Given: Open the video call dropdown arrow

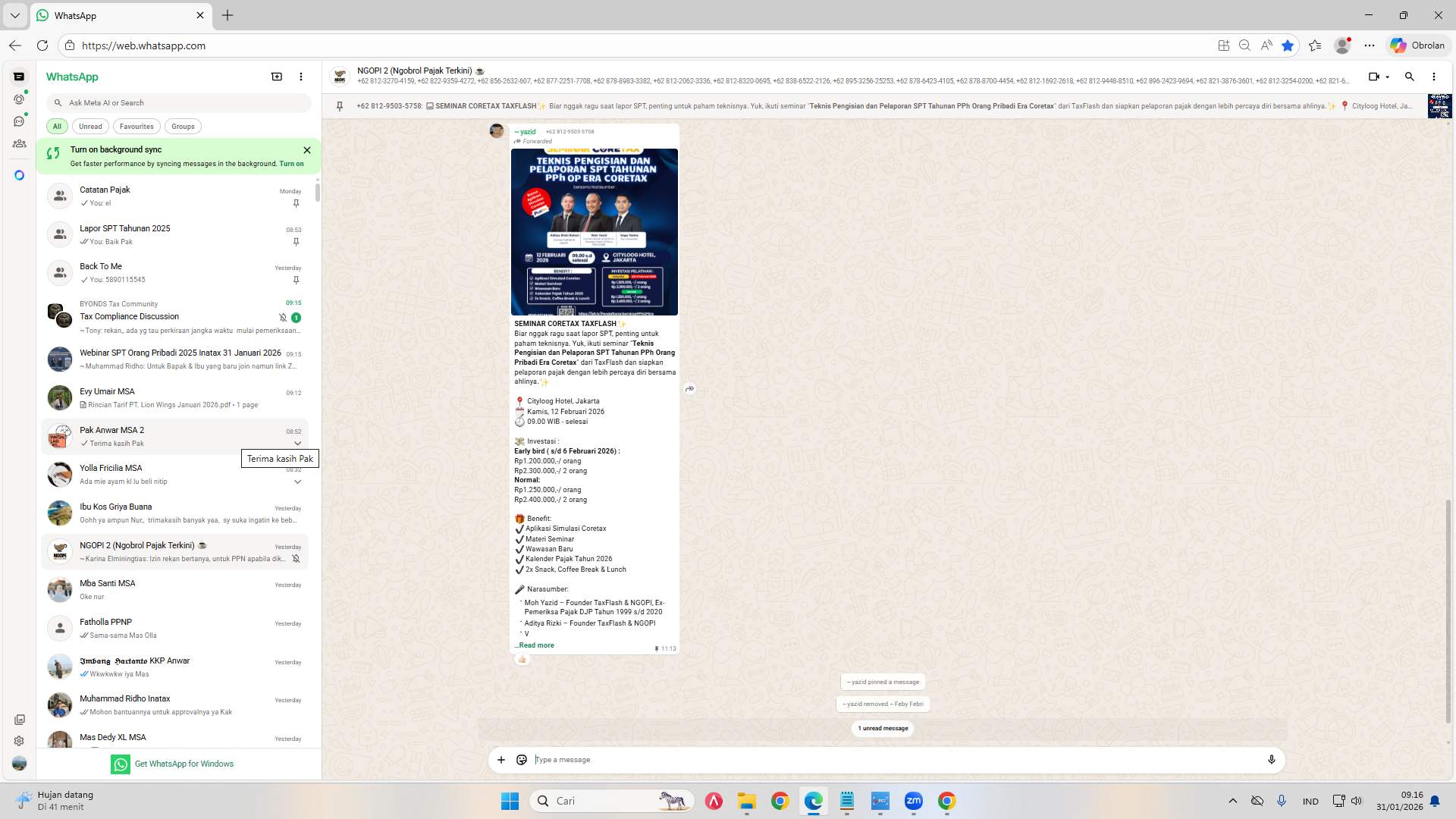Looking at the screenshot, I should (1386, 77).
